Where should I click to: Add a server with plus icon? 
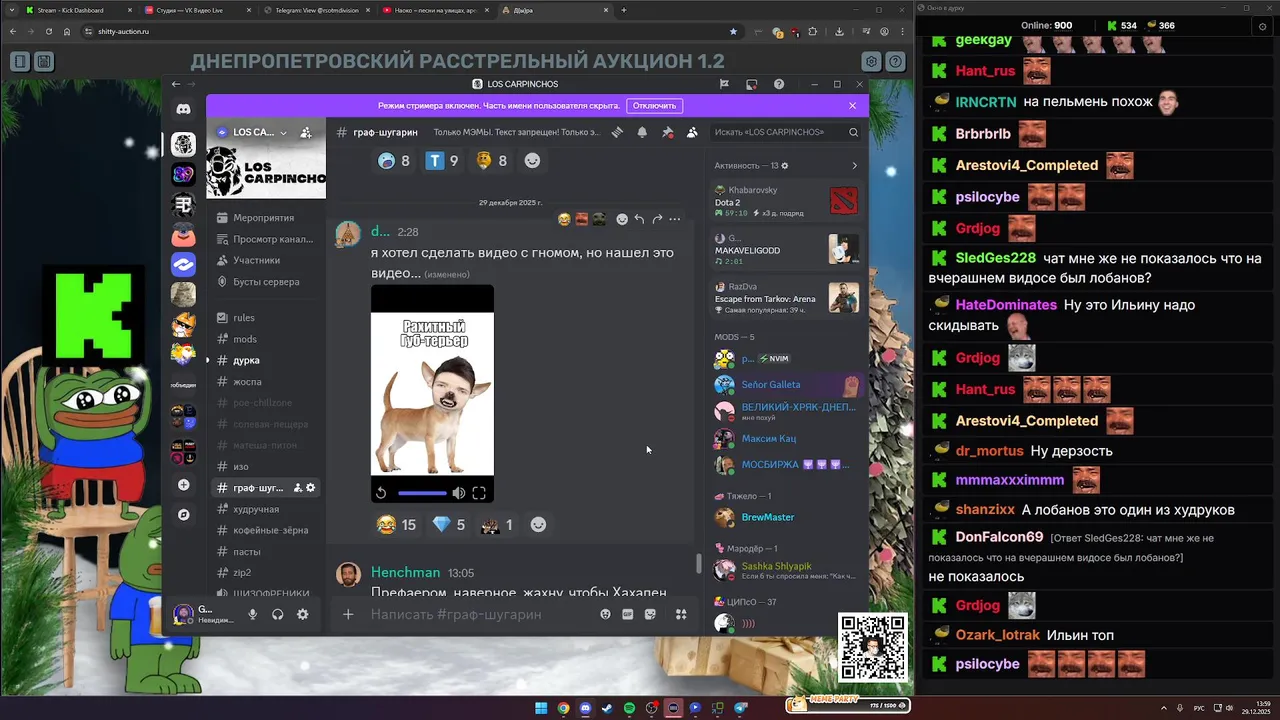pyautogui.click(x=183, y=485)
